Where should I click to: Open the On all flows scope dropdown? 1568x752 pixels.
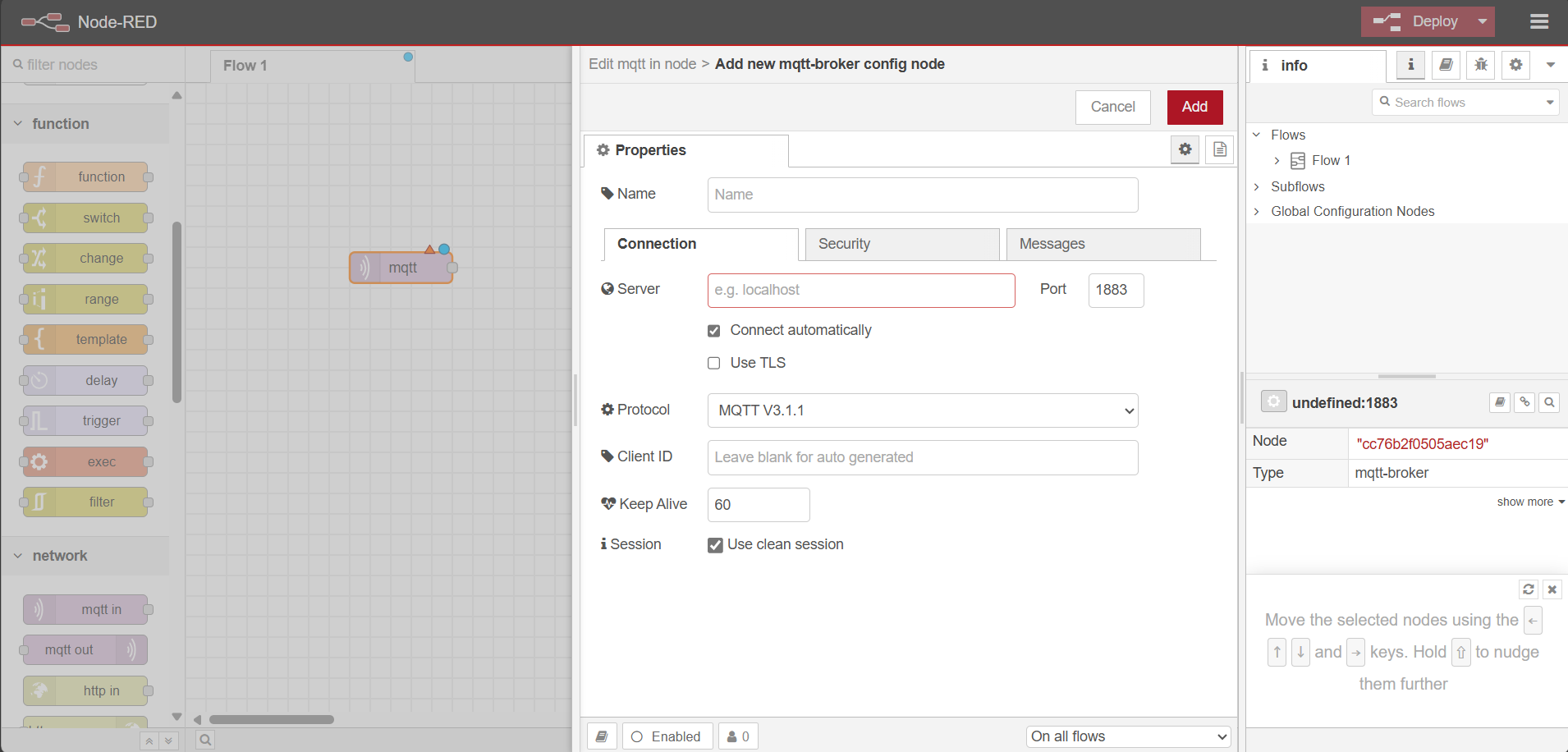pos(1129,736)
